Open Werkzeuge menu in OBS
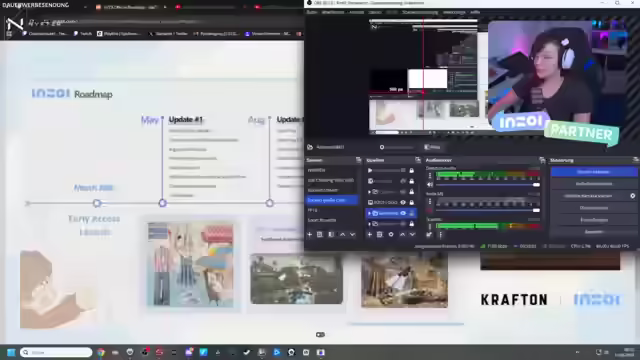This screenshot has width=640, height=360. click(454, 12)
